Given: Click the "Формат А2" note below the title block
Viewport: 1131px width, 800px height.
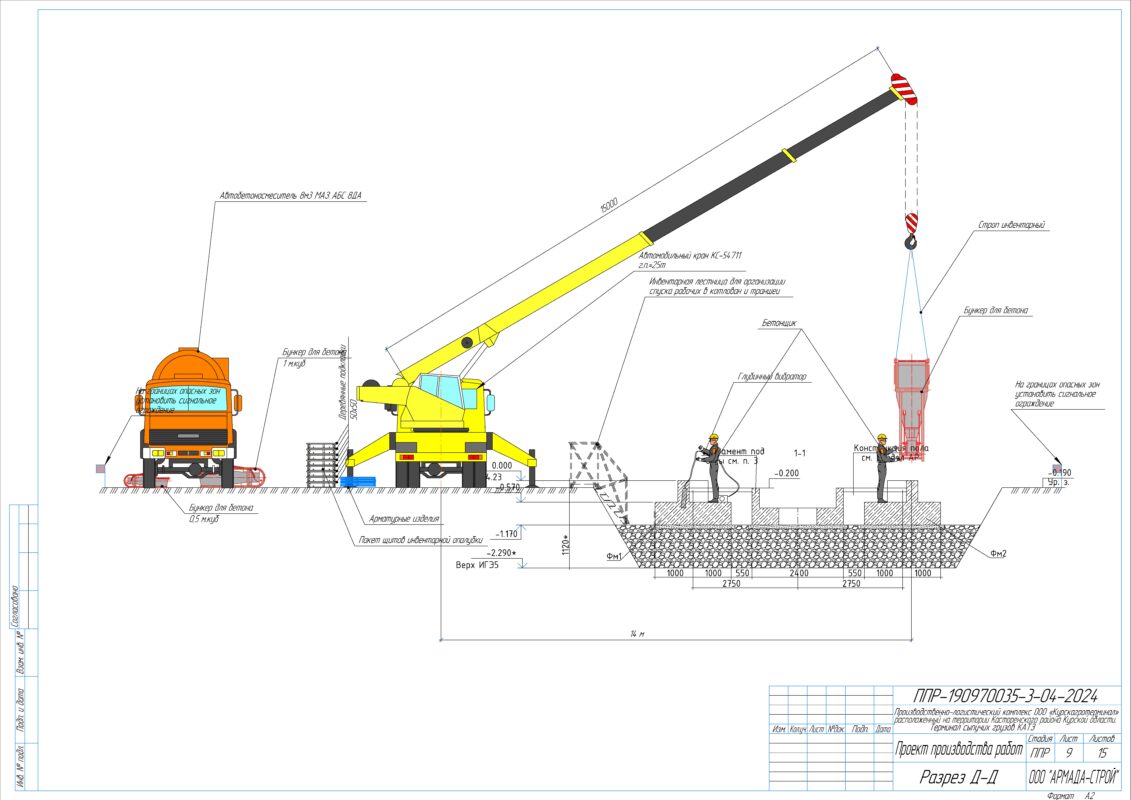Looking at the screenshot, I should click(1070, 795).
